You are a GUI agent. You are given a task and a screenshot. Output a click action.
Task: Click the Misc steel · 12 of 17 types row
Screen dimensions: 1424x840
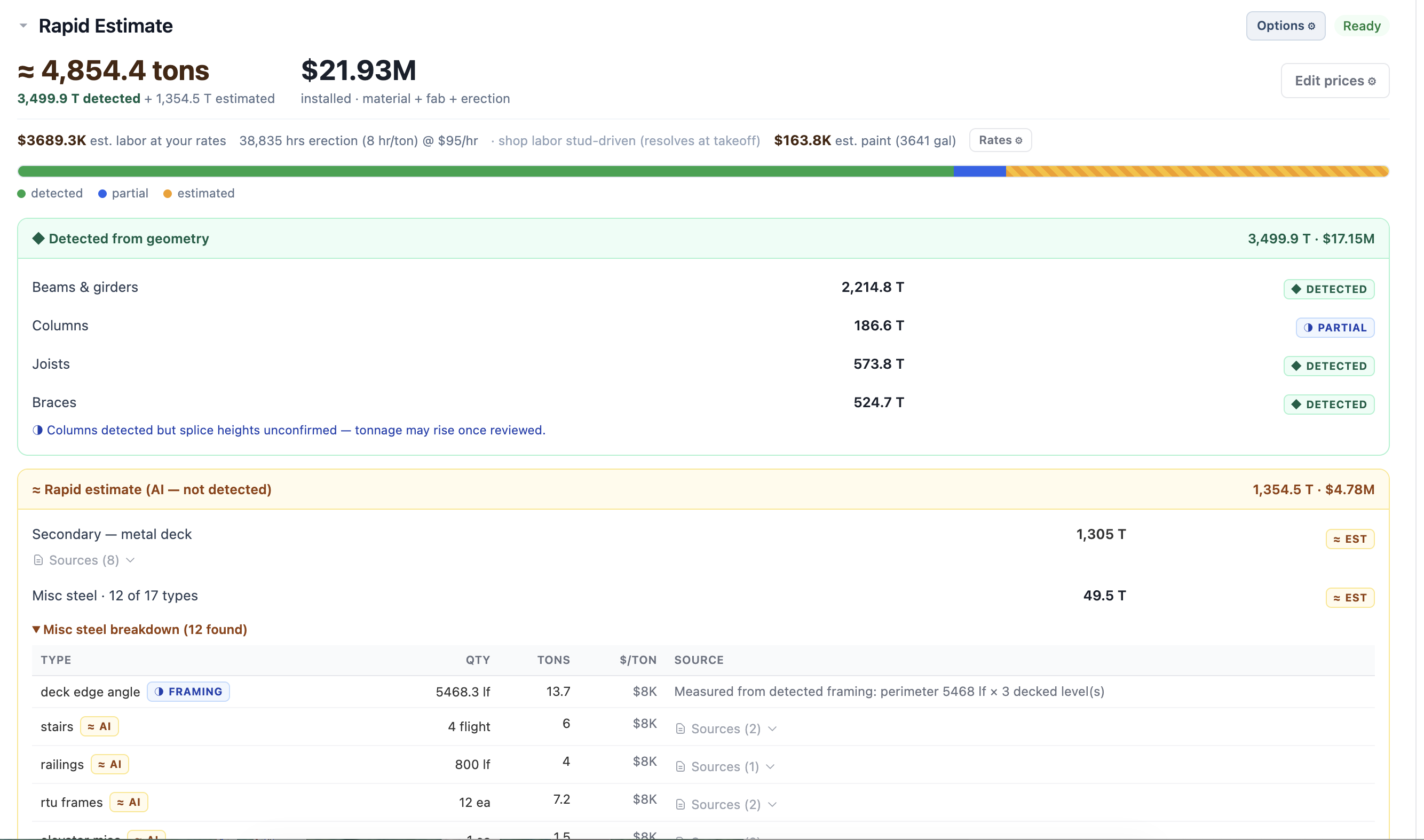(x=703, y=596)
